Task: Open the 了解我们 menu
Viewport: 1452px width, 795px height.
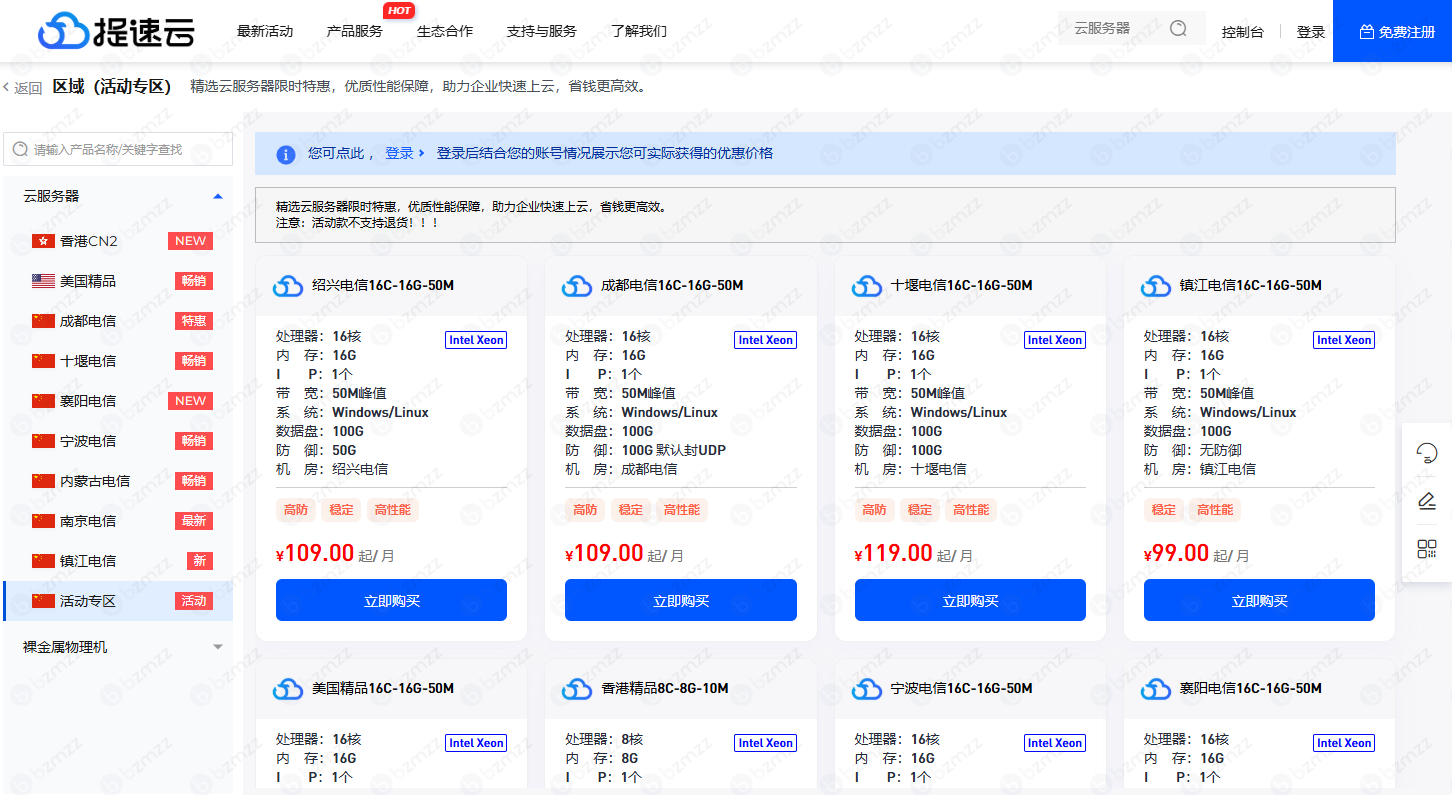Action: (639, 31)
